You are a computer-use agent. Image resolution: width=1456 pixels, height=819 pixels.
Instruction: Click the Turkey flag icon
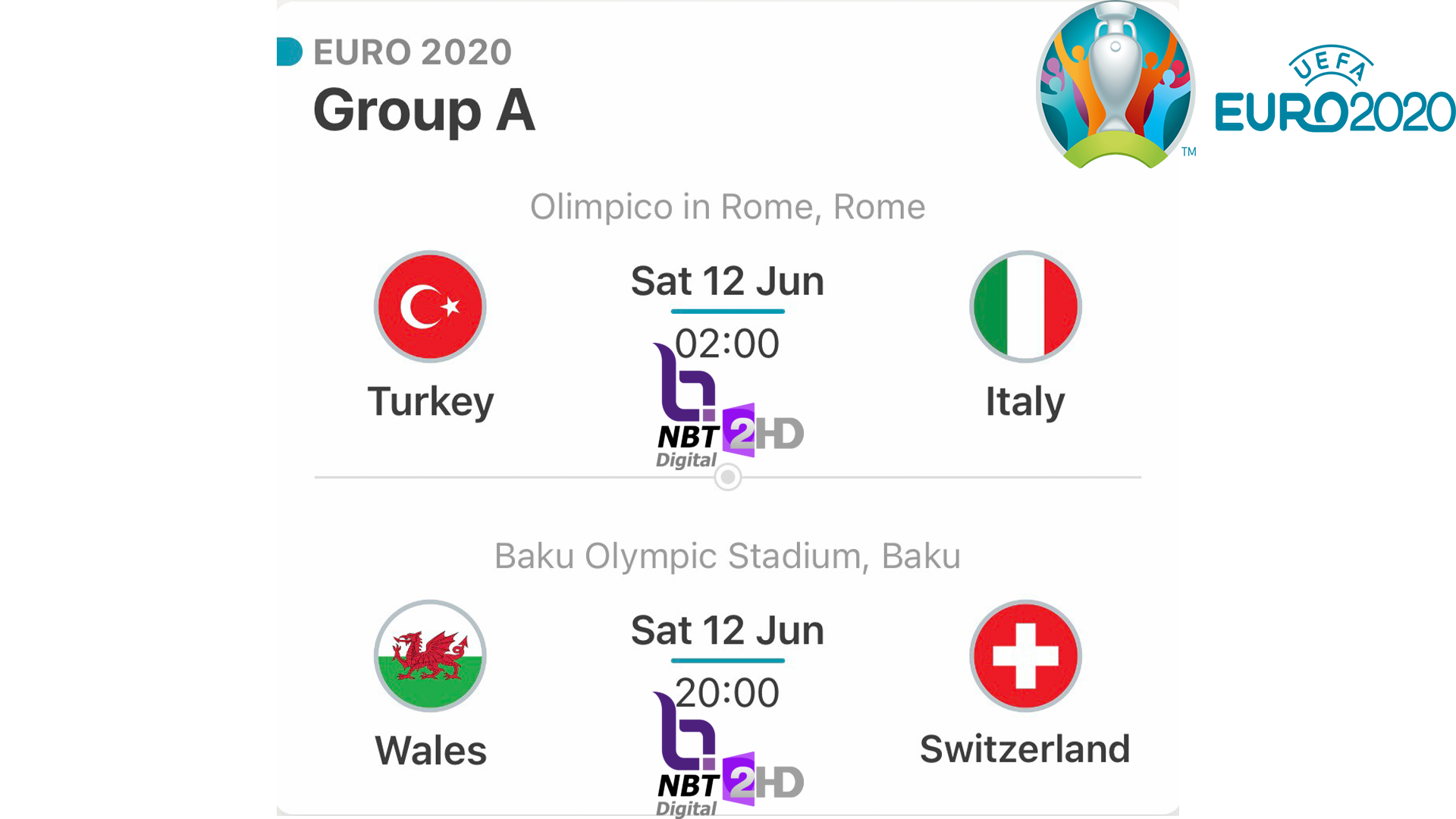click(430, 306)
